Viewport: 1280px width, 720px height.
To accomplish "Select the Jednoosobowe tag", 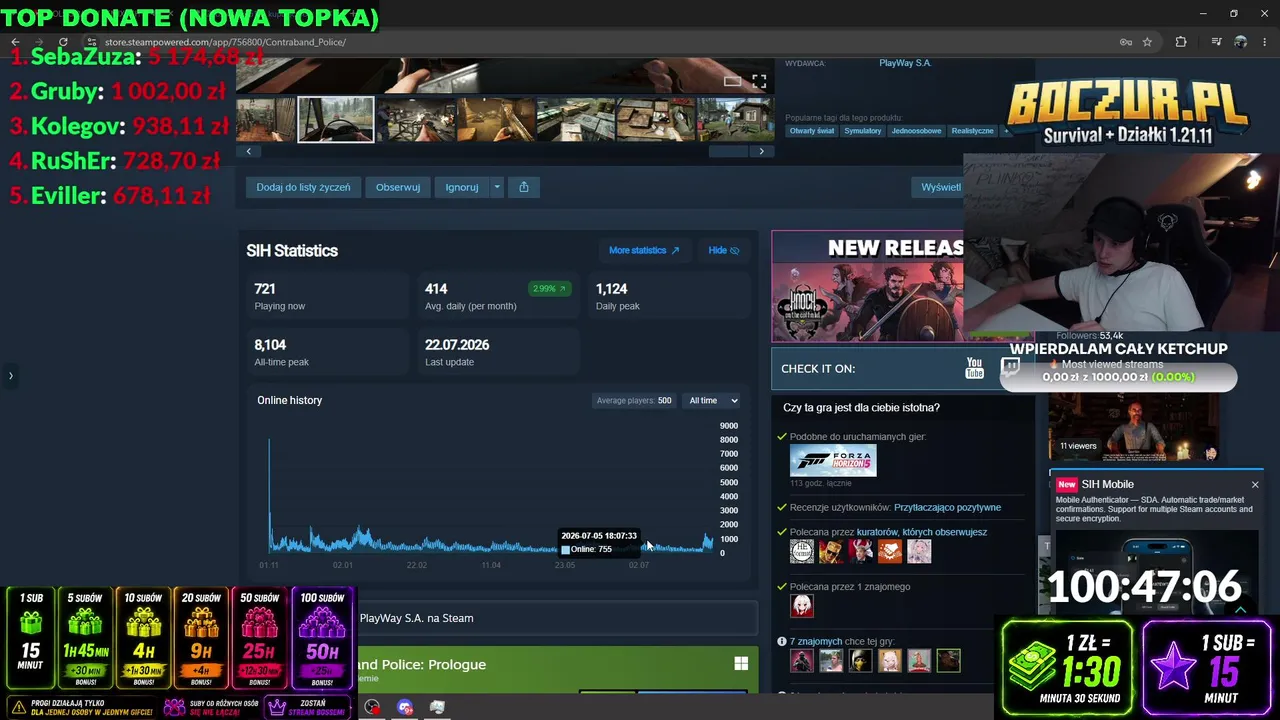I will click(x=916, y=131).
